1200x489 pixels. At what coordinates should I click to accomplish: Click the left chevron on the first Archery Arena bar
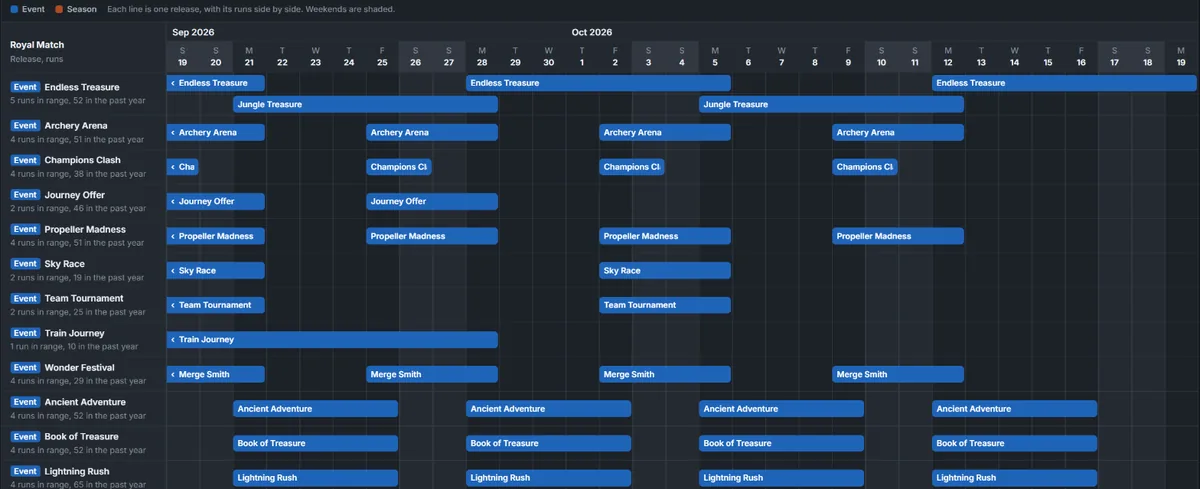[x=173, y=132]
